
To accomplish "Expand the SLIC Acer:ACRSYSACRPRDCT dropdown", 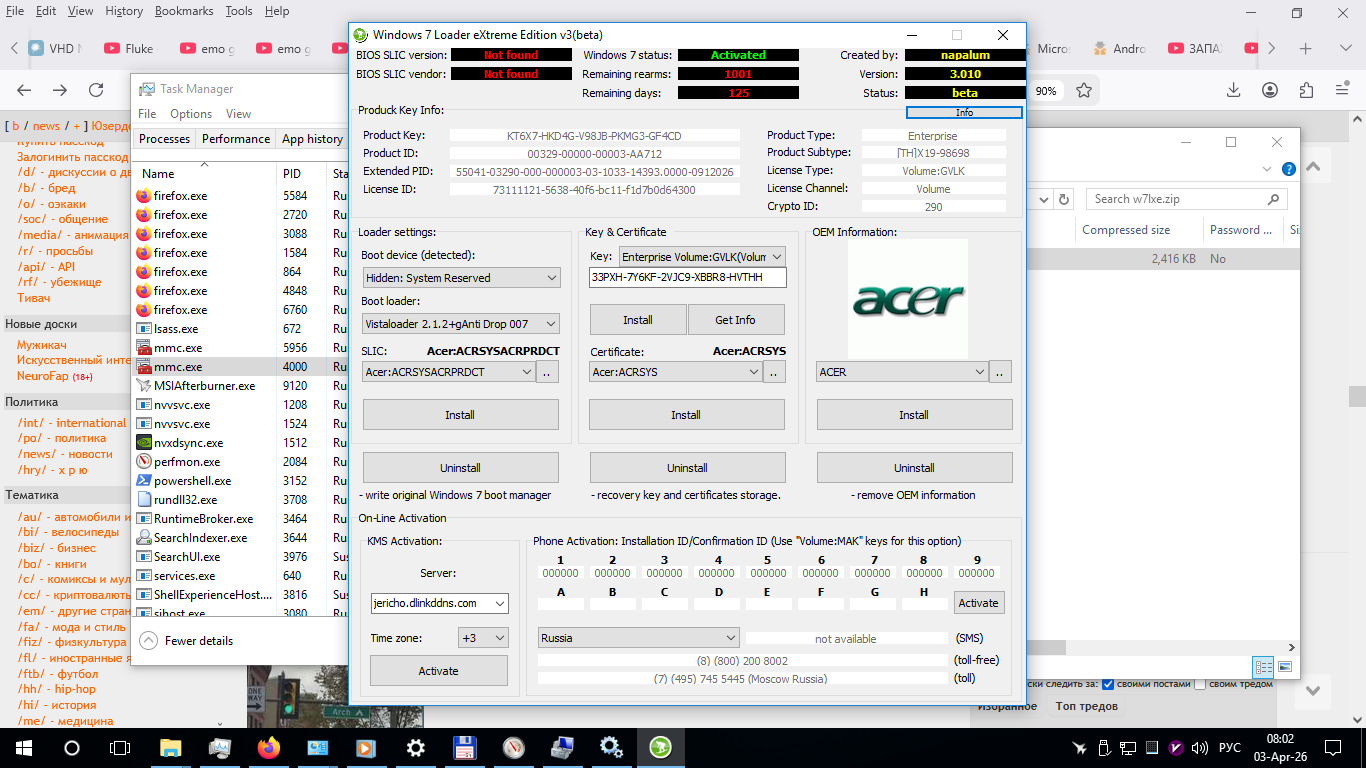I will [x=448, y=372].
